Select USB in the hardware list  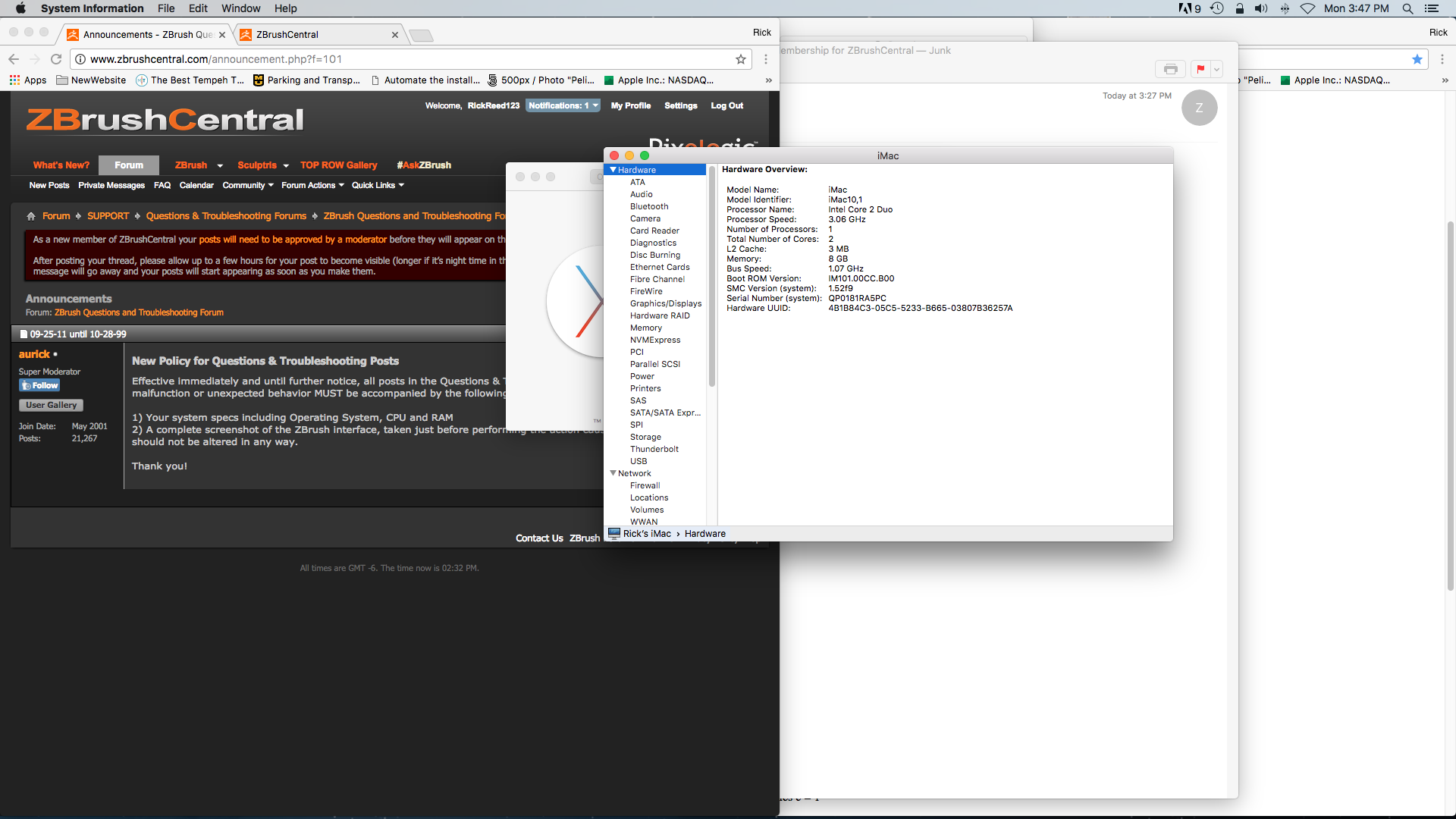[x=639, y=461]
